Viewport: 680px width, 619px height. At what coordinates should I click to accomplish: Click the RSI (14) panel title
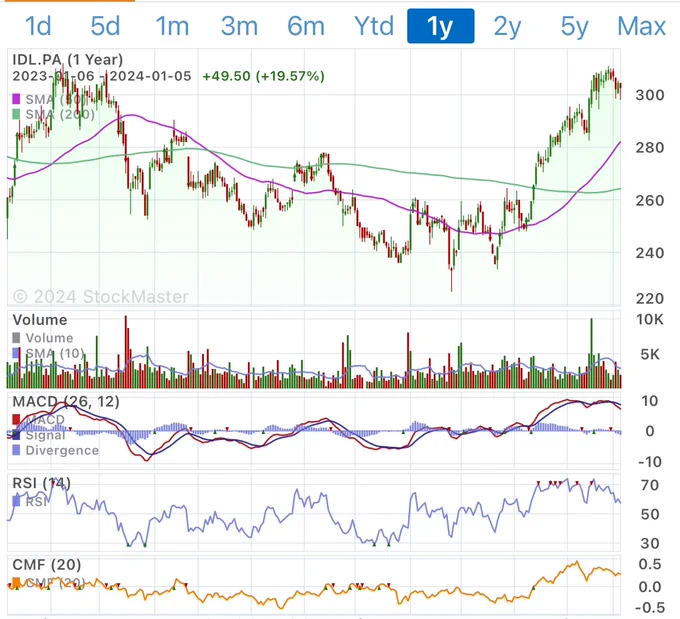coord(42,483)
